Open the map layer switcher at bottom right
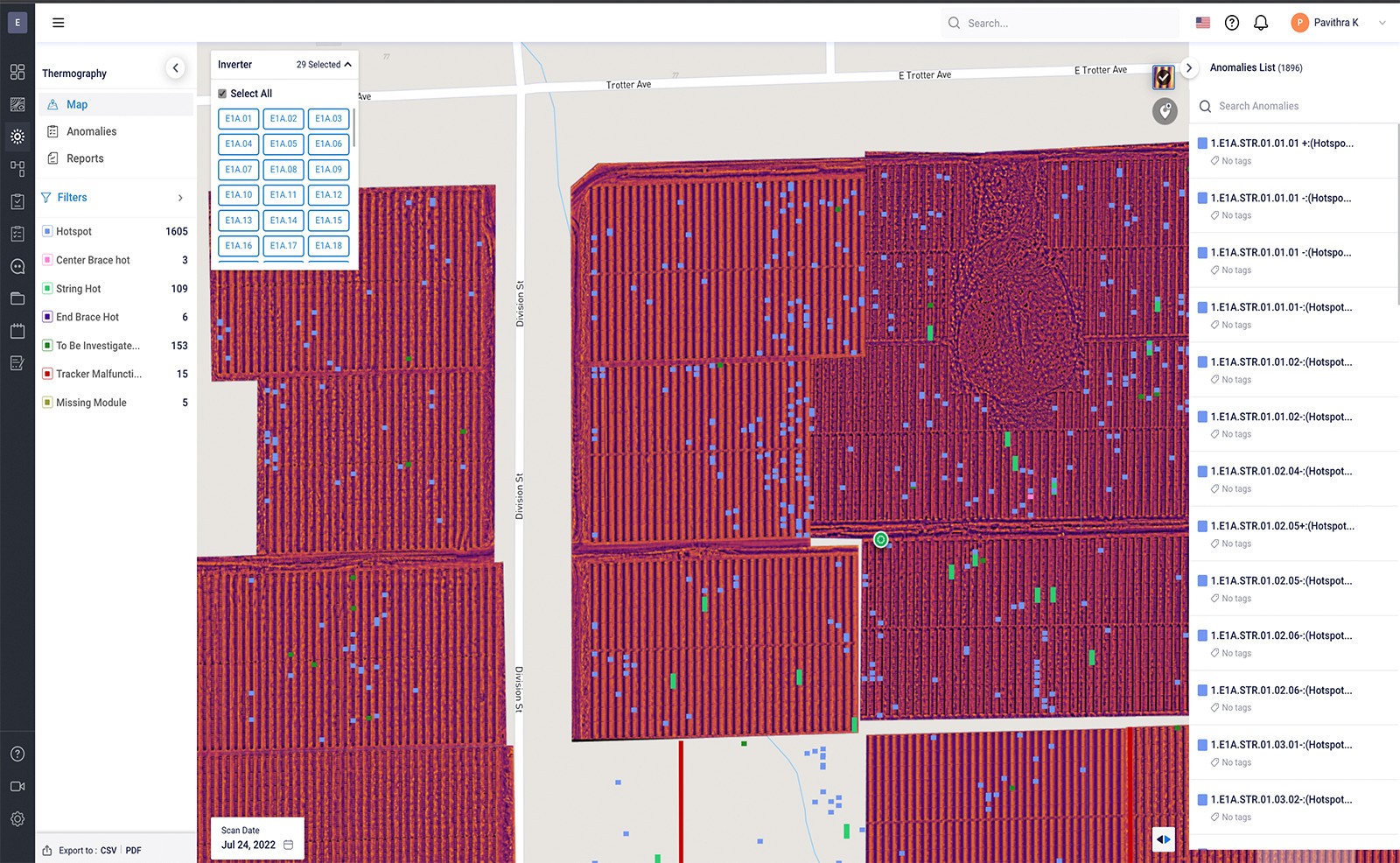The height and width of the screenshot is (863, 1400). 1163,839
